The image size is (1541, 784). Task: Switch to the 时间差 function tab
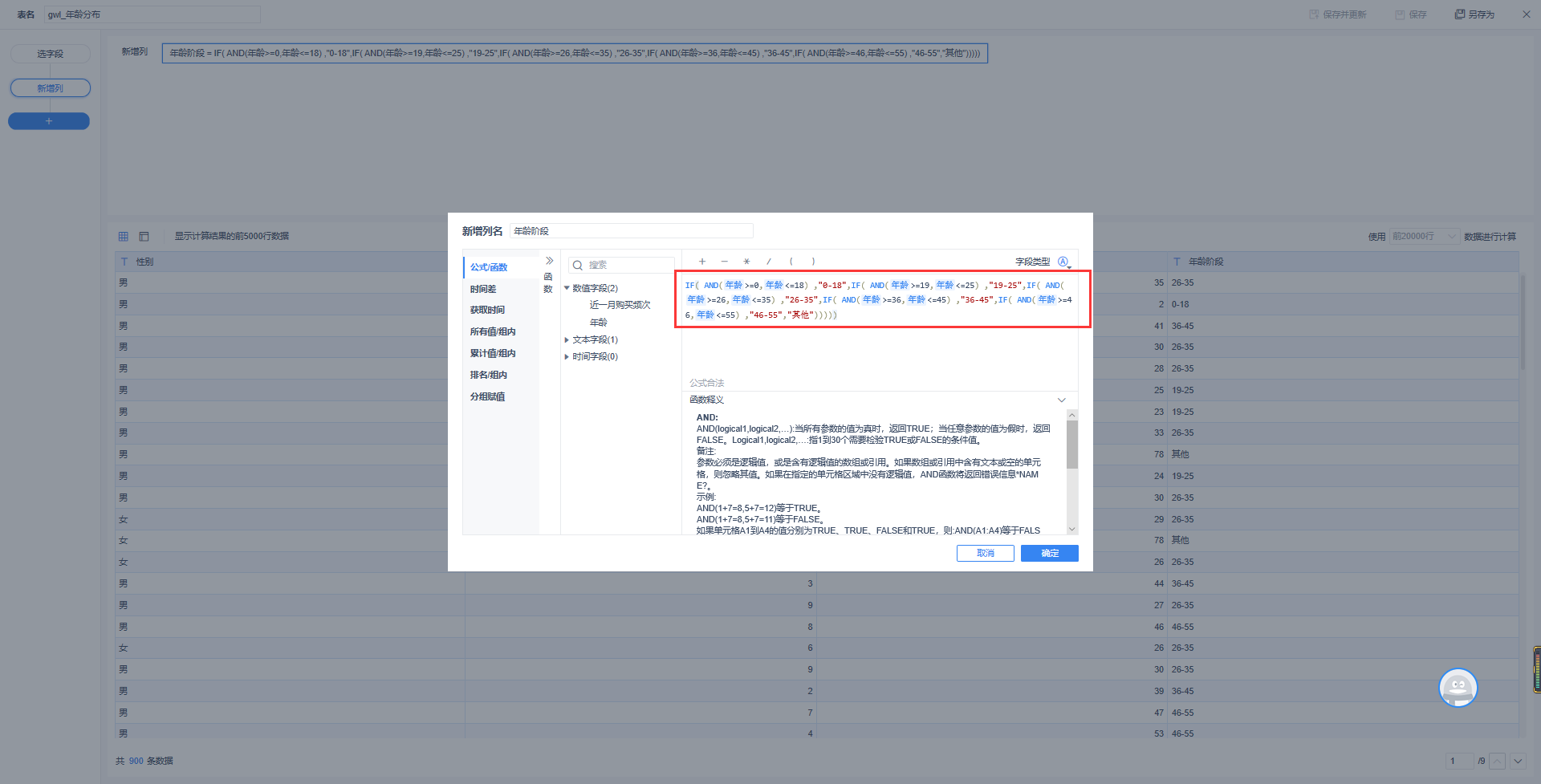(x=483, y=289)
